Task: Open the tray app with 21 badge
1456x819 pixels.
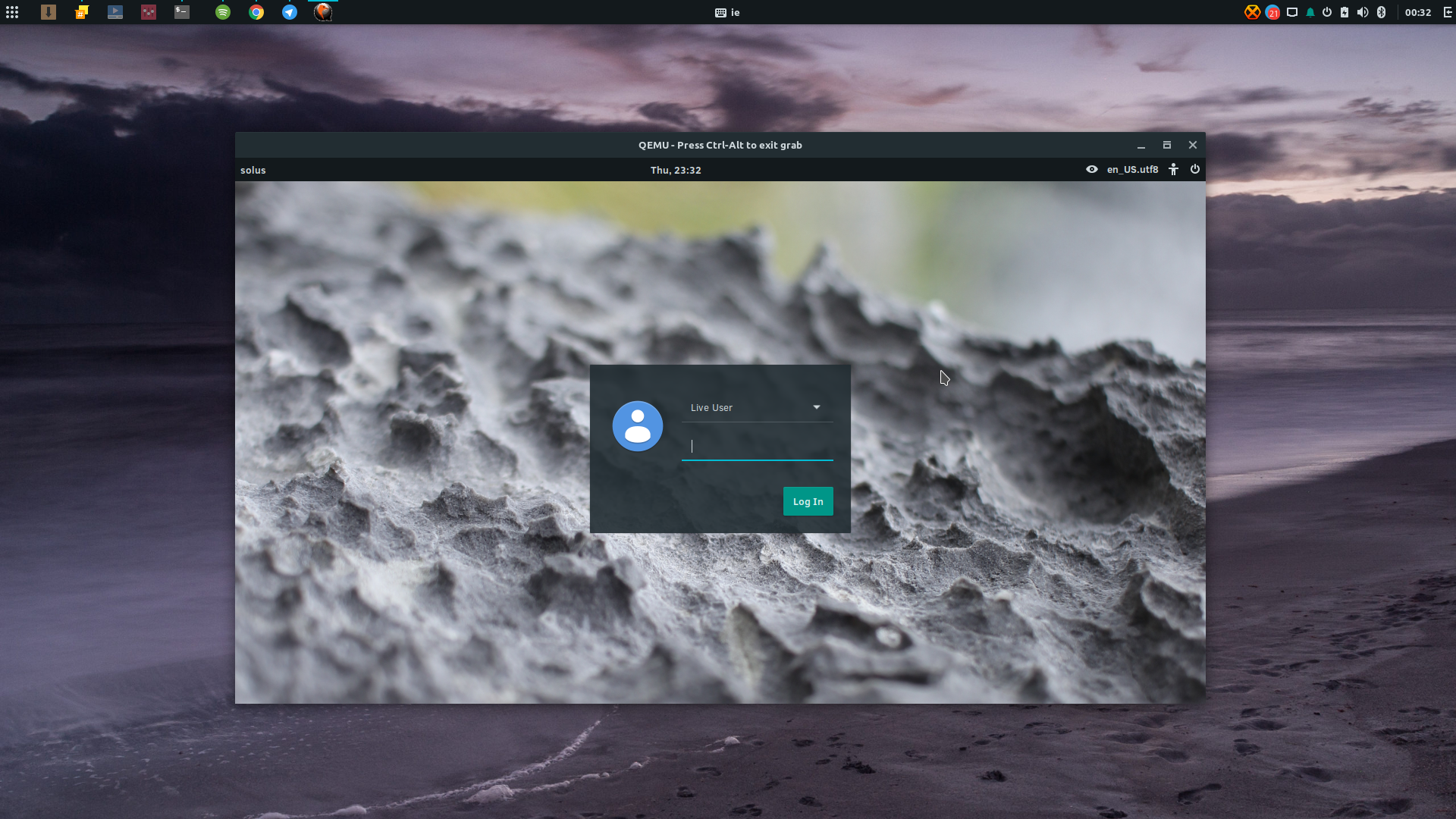Action: coord(1272,12)
